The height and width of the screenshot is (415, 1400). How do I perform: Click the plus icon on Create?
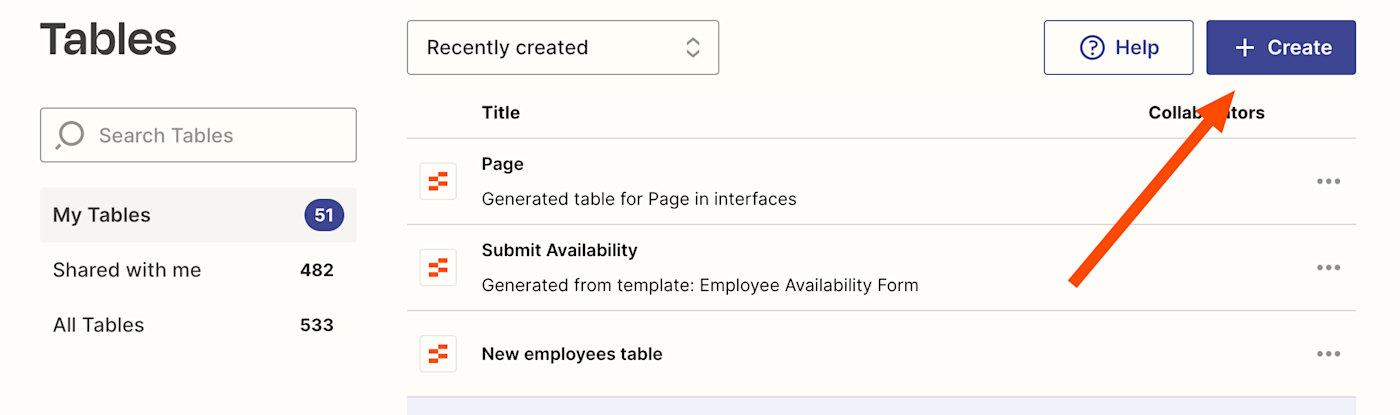tap(1244, 47)
